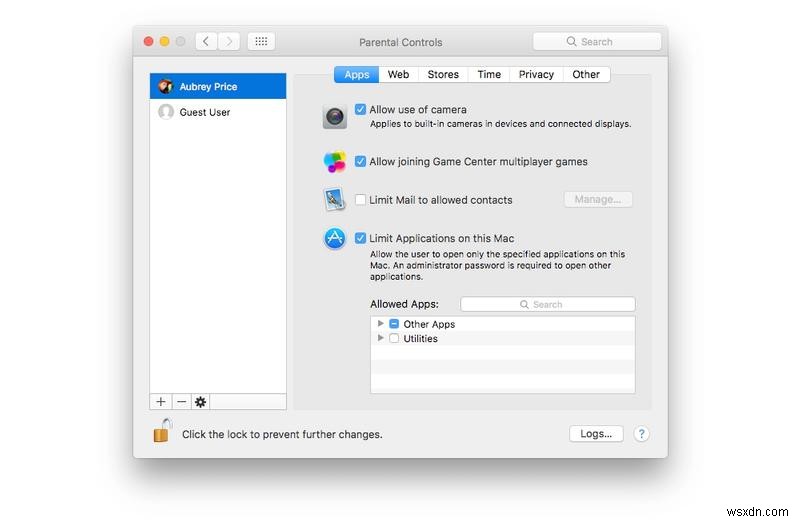
Task: Click the lock to prevent changes
Action: click(162, 431)
